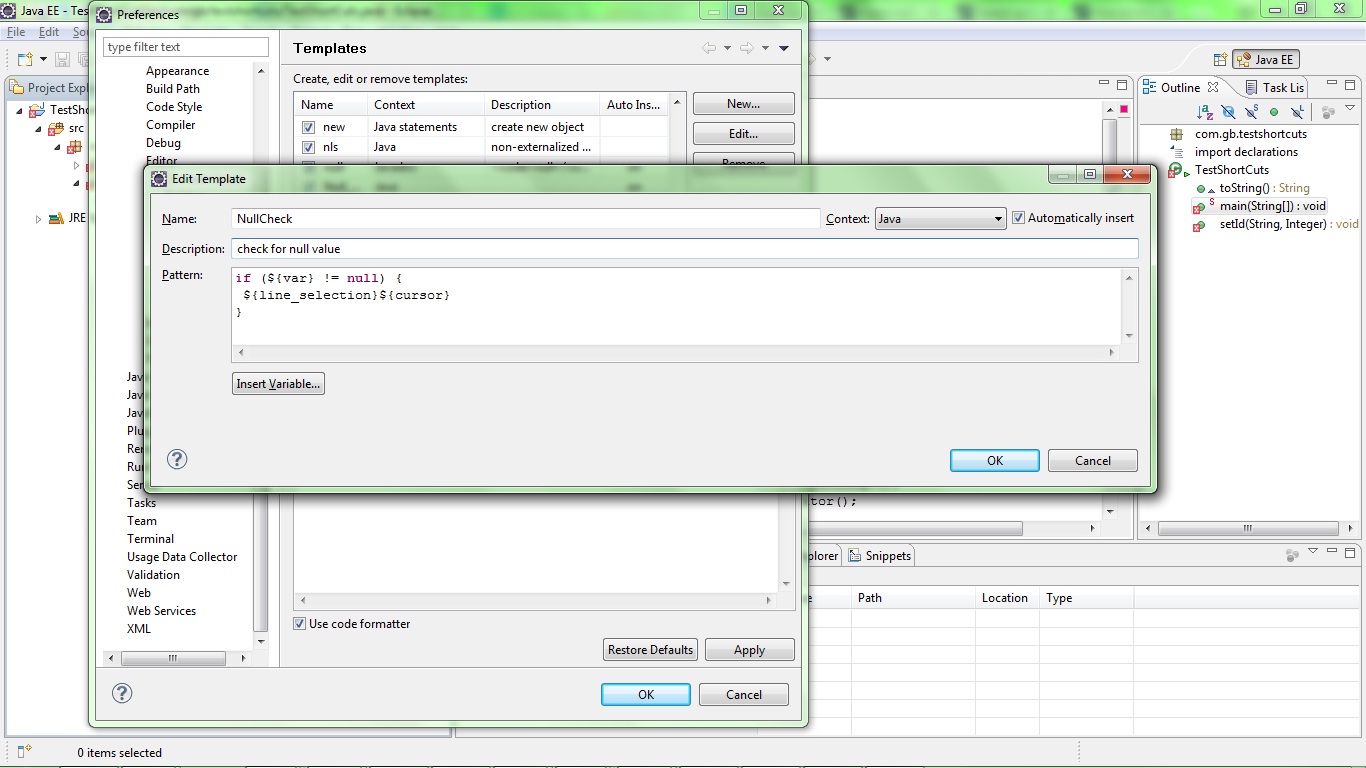Click the help icon in Preferences dialog

coord(122,693)
